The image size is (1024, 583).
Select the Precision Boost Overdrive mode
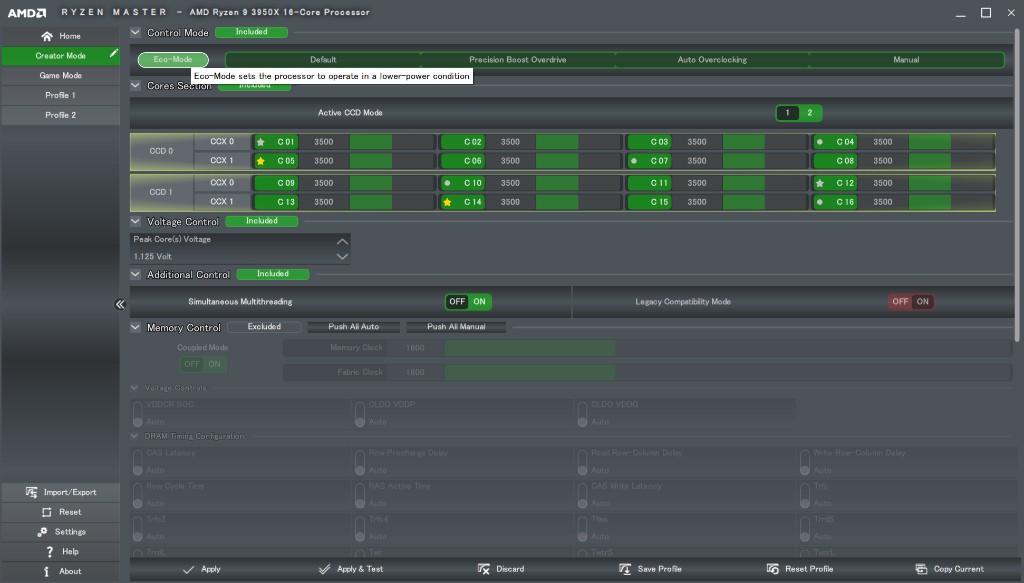pyautogui.click(x=517, y=60)
